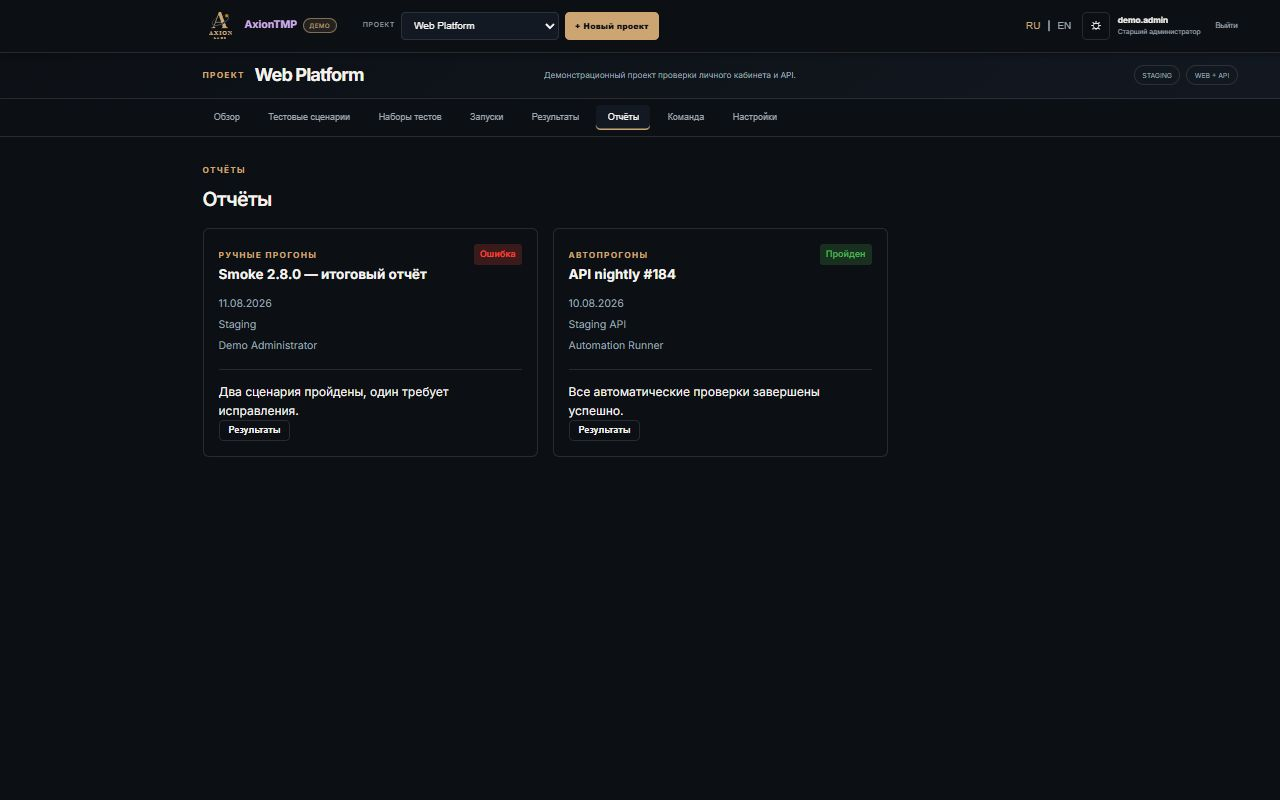Click the Ошибка status badge
Screen dimensions: 1280x800
coord(498,254)
